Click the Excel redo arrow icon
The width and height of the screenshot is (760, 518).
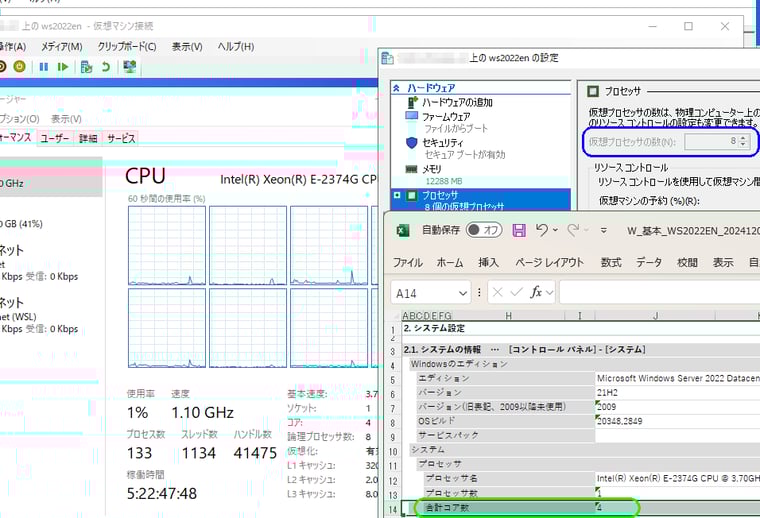point(573,230)
